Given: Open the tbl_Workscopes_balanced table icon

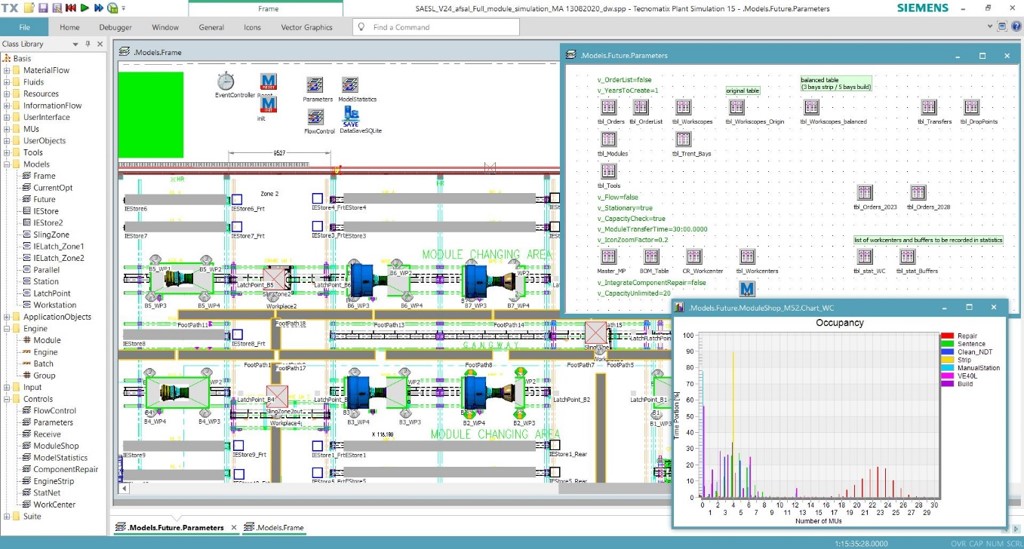Looking at the screenshot, I should [812, 107].
